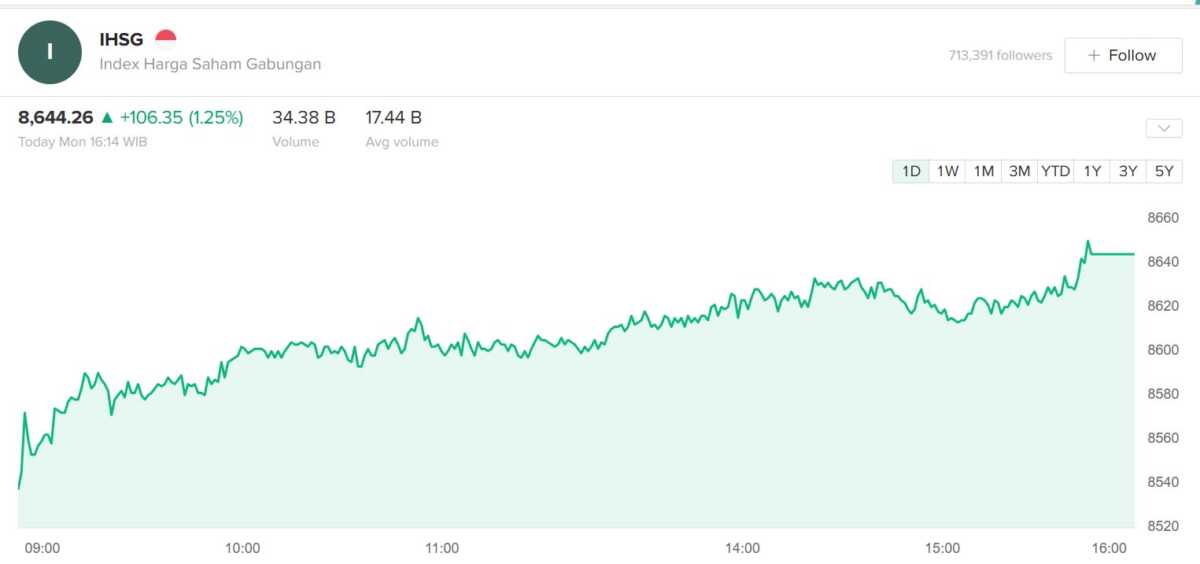Viewport: 1200px width, 564px height.
Task: Click the 8,644.26 current price
Action: point(55,118)
